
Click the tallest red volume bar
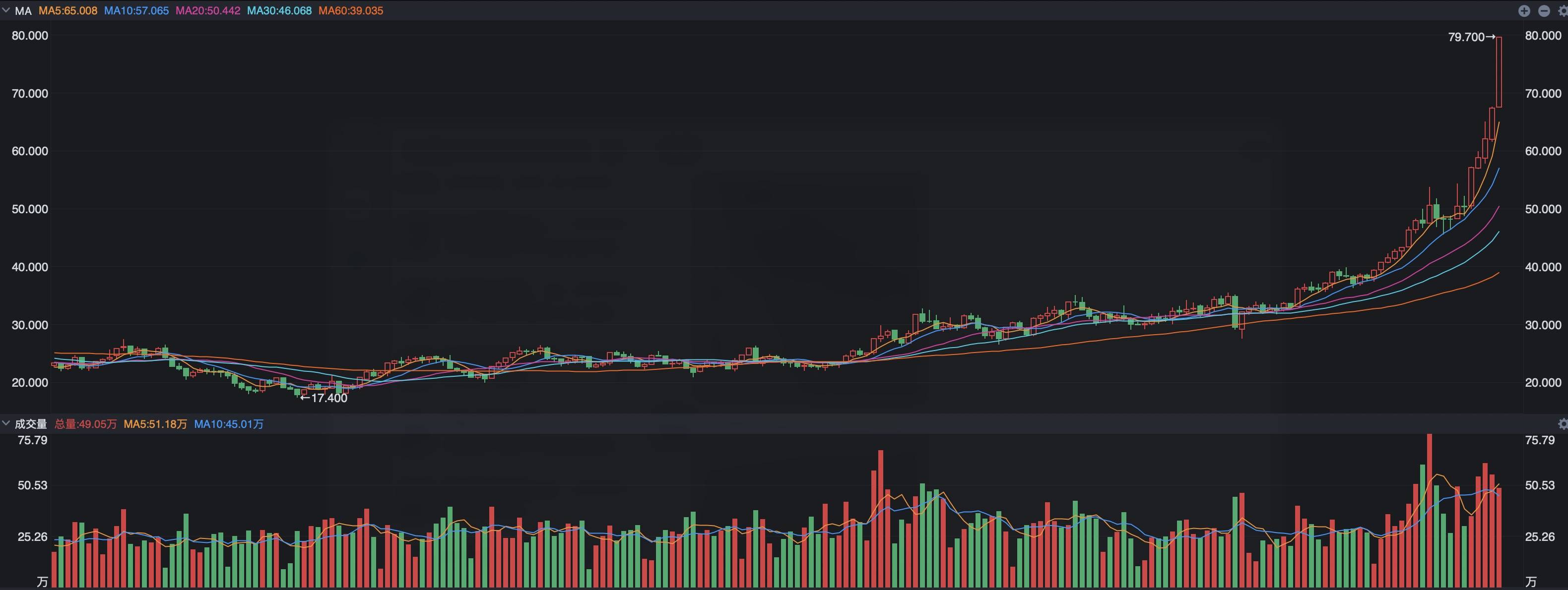[x=1429, y=511]
